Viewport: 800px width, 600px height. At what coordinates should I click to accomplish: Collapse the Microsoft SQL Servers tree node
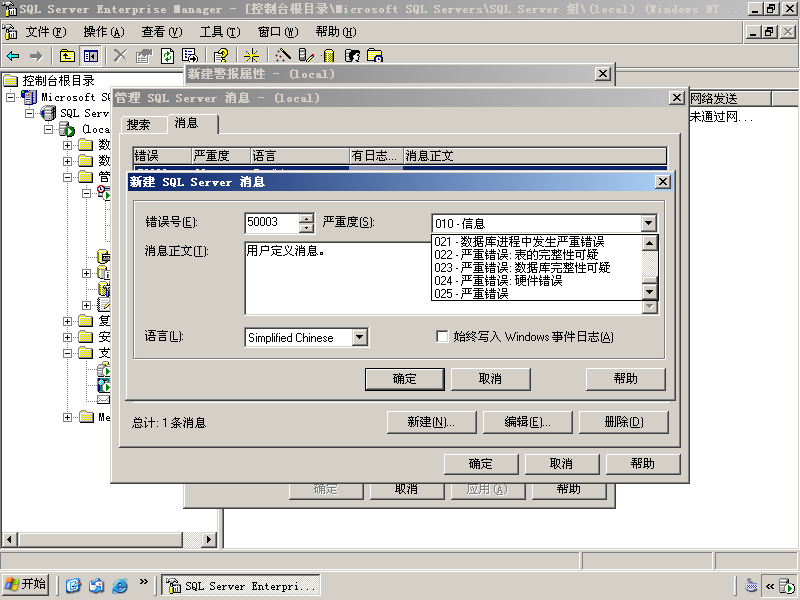click(x=10, y=97)
